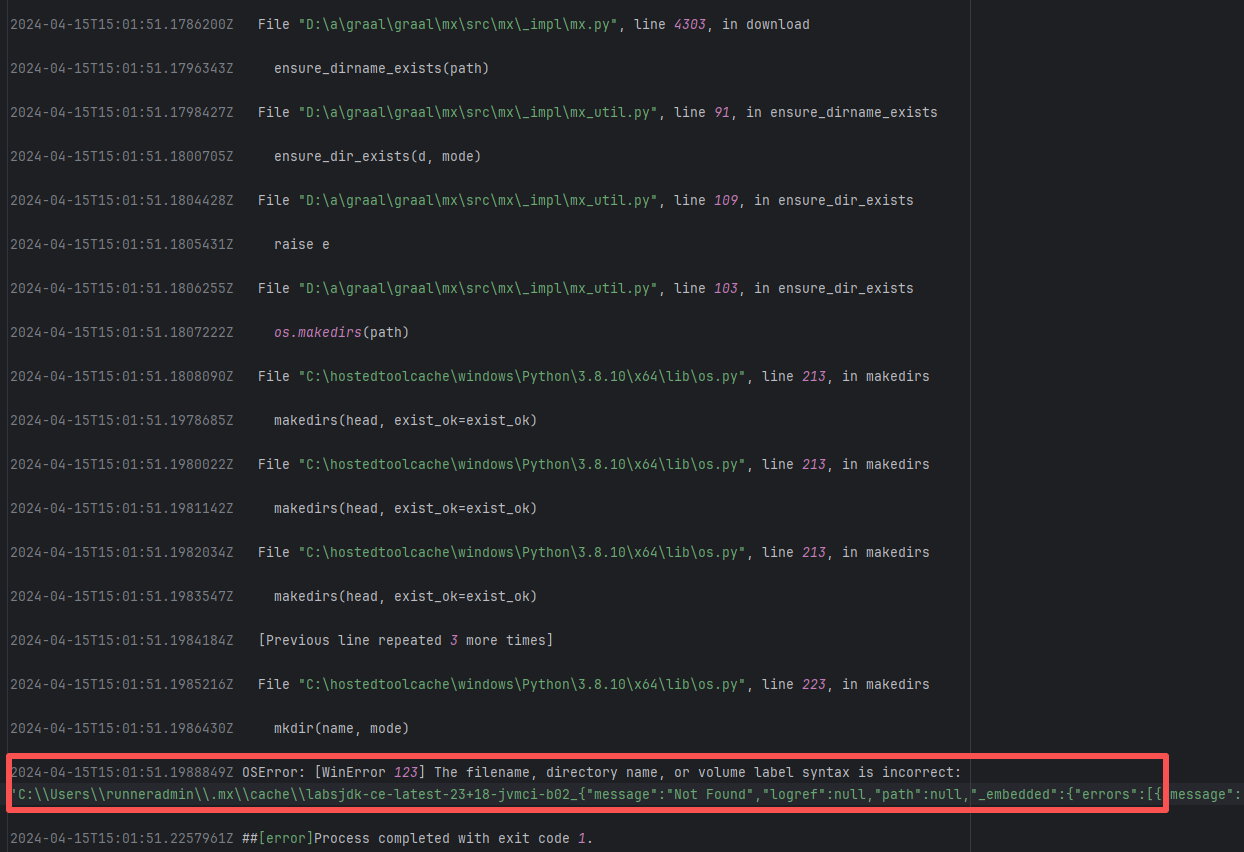This screenshot has height=852, width=1244.
Task: Open the os.py path at line 223
Action: [x=522, y=684]
